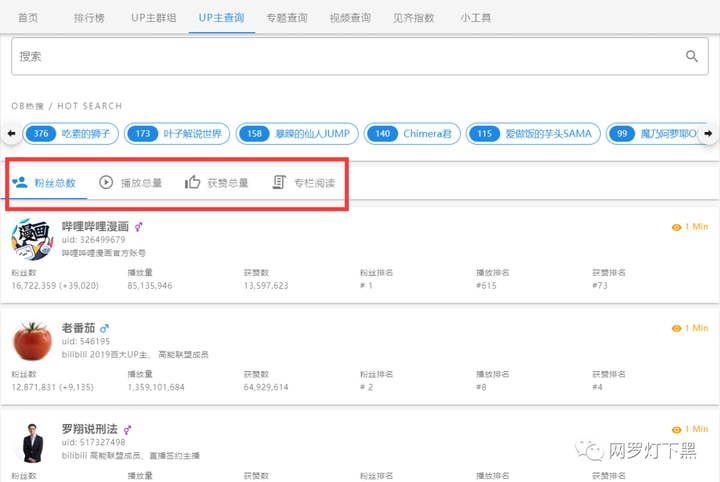Viewport: 720px width, 482px height.
Task: Open 哔哩哔哩漫画 avatar image
Action: tap(32, 240)
